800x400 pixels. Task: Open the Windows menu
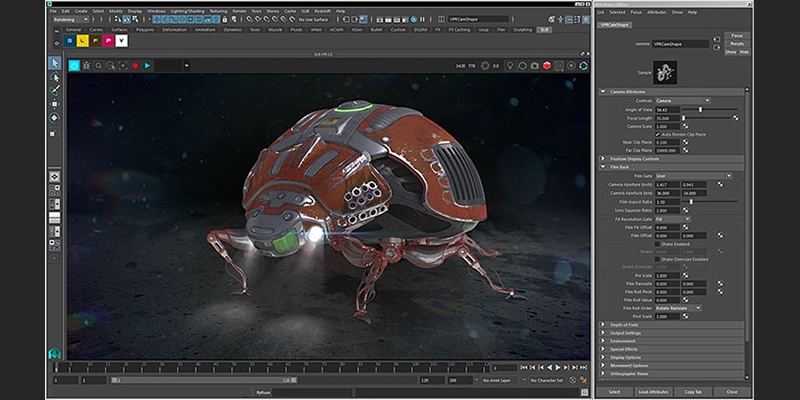pyautogui.click(x=156, y=11)
